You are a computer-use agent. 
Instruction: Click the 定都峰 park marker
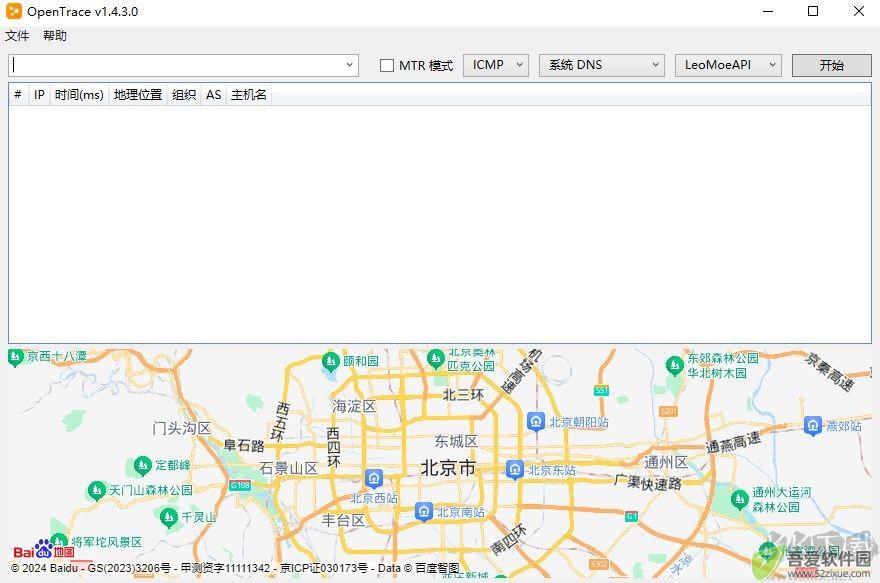[143, 465]
